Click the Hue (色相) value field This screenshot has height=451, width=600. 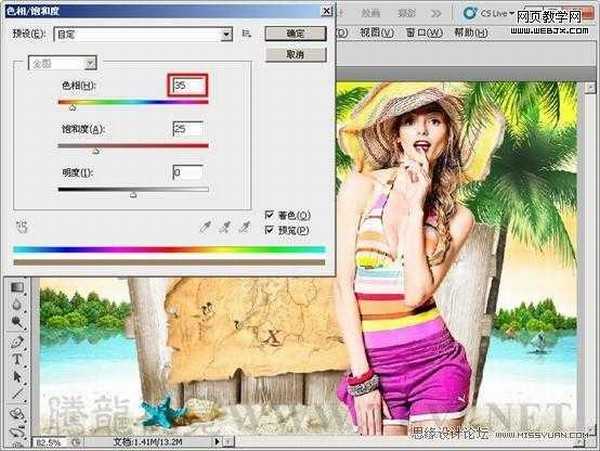188,87
